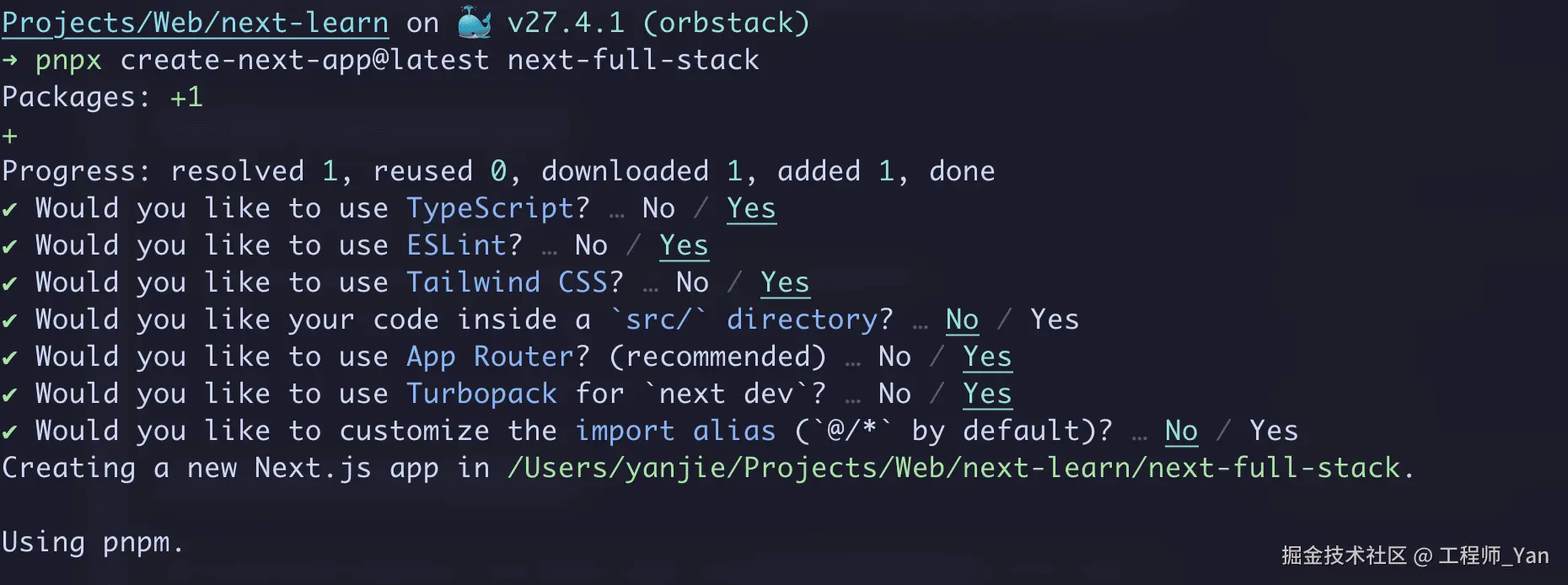Click the checkmark beside the App Router question

pyautogui.click(x=10, y=357)
